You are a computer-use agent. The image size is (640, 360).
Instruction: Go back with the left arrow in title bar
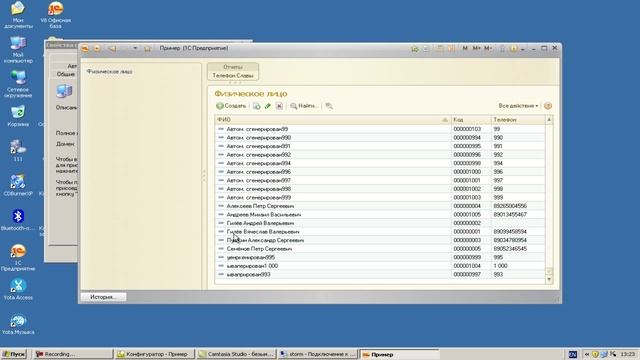click(112, 48)
